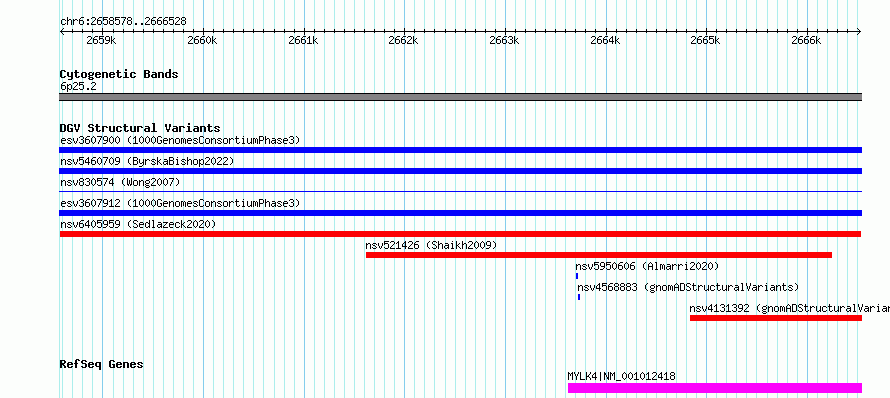This screenshot has width=890, height=398.
Task: Click the chr6:2658578..2666528 coordinate label
Action: [x=123, y=22]
